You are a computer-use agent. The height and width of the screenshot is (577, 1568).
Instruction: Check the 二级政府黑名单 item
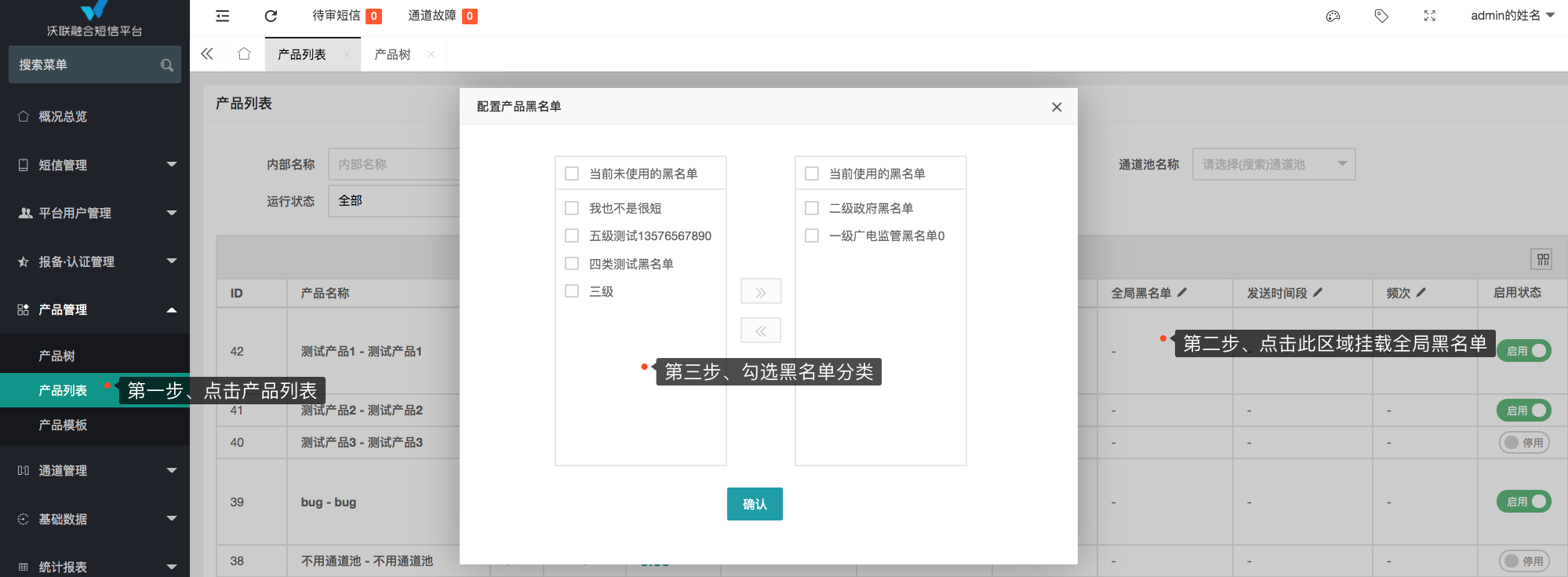[812, 208]
